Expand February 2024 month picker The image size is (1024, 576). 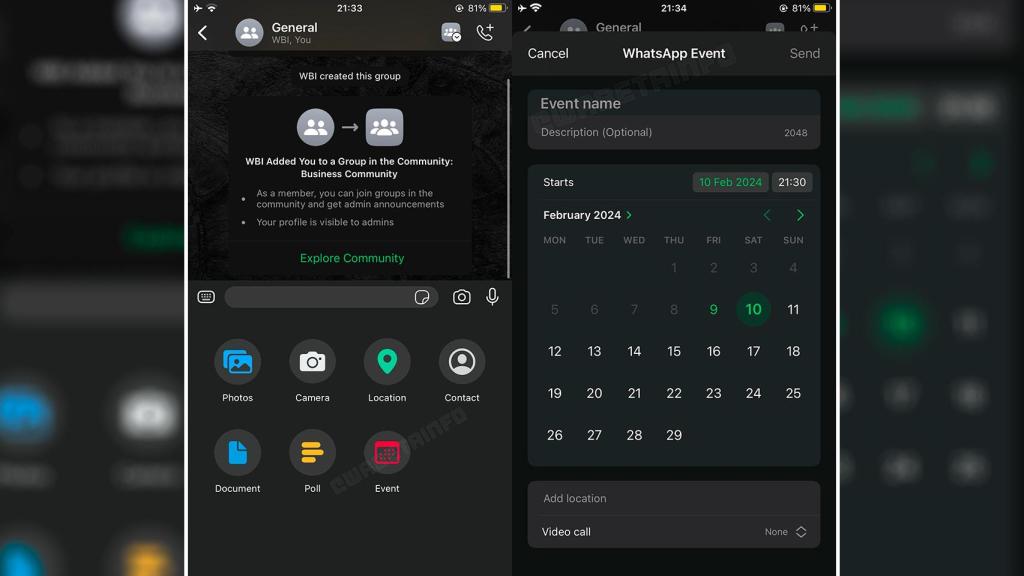(x=587, y=215)
